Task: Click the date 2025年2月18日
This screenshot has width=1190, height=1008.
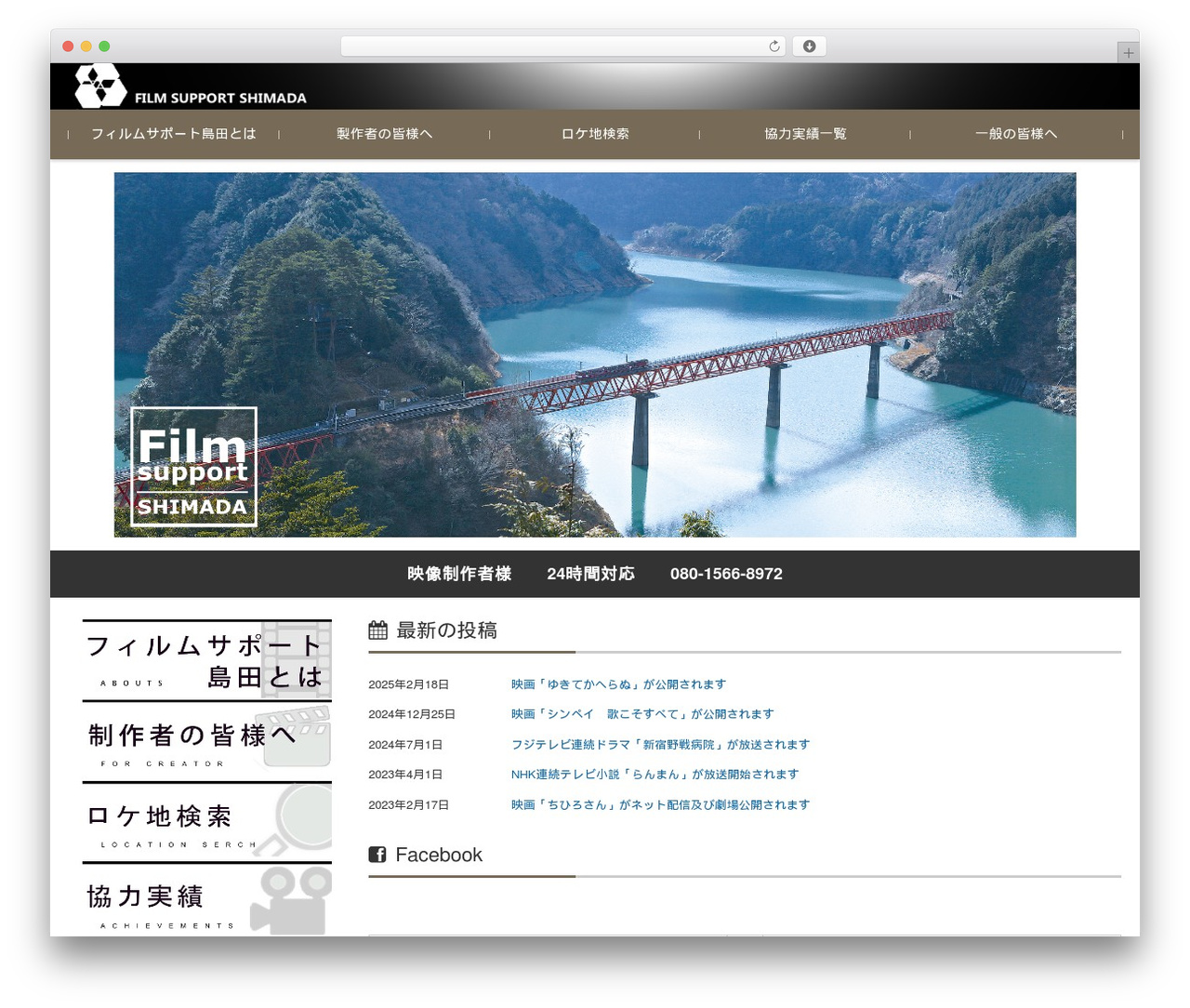Action: tap(408, 684)
